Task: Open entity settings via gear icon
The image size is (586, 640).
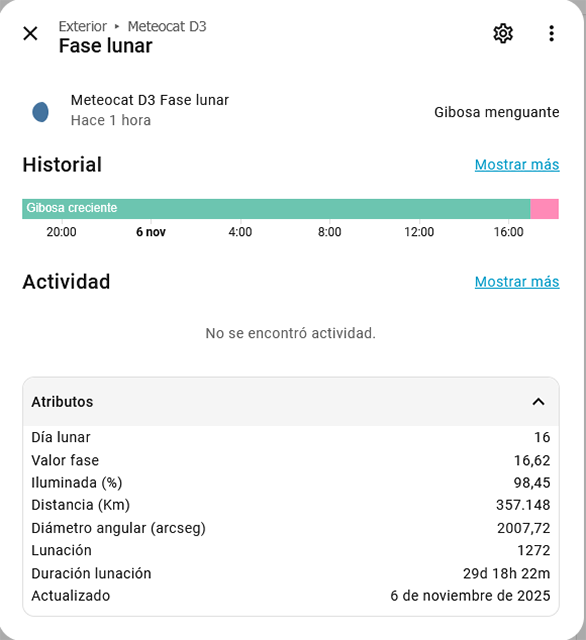Action: click(x=503, y=33)
